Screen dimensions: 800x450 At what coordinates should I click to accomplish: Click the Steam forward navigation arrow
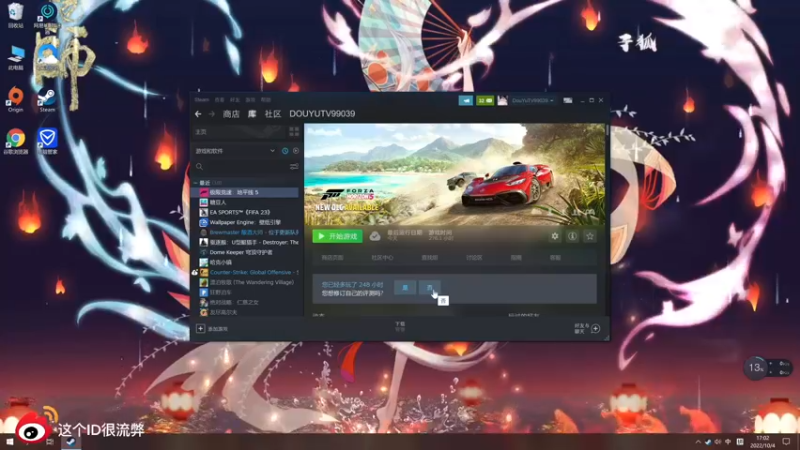[211, 114]
